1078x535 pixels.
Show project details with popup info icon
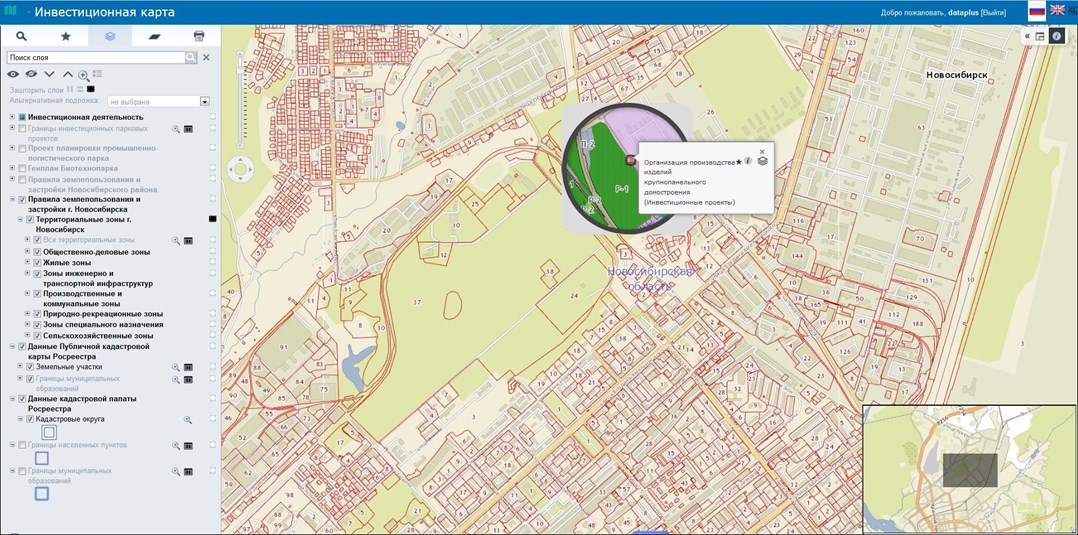[x=747, y=161]
